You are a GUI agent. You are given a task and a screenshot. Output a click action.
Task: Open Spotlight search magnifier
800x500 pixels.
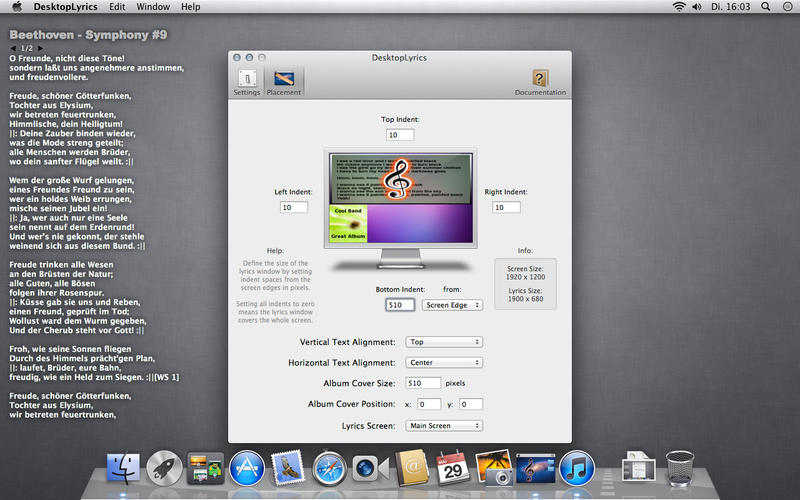(x=766, y=7)
